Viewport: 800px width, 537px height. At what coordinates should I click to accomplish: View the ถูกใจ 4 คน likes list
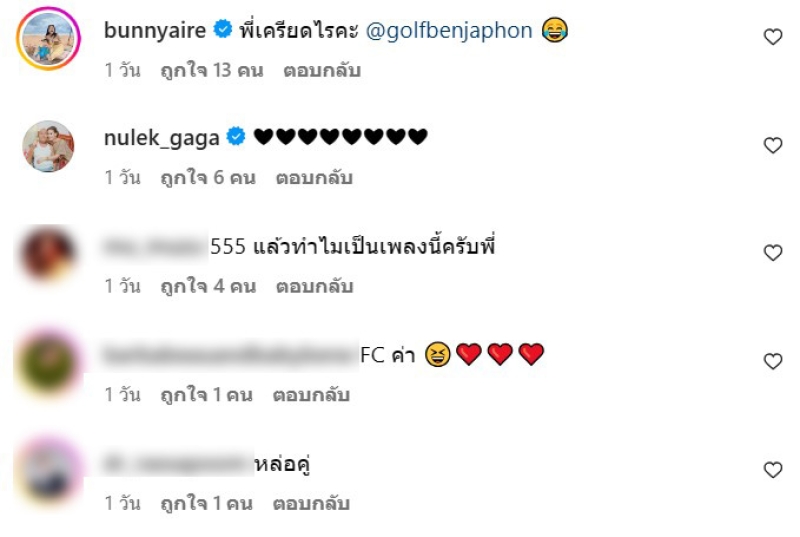point(208,286)
